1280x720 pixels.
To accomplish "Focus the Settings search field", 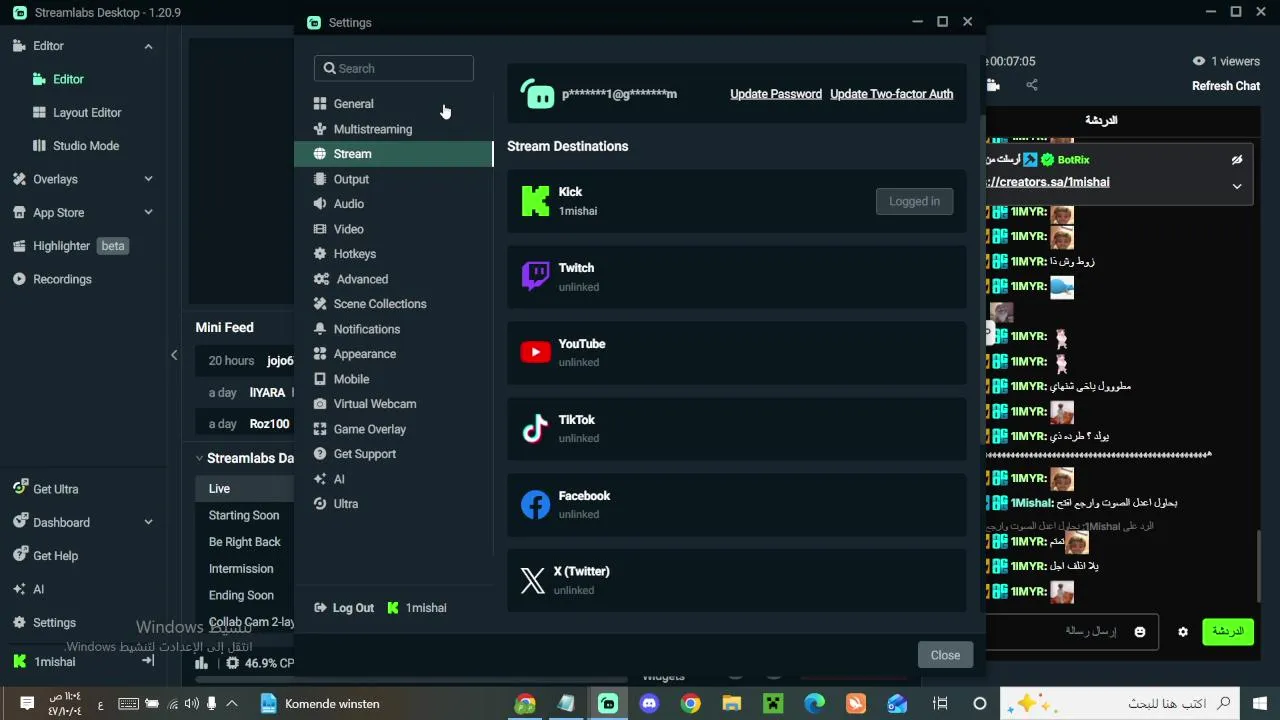I will coord(393,68).
